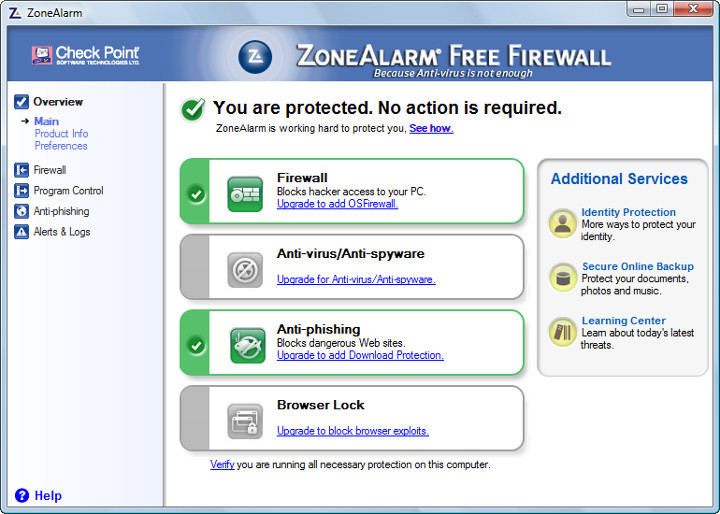
Task: Click the ZoneAlarm Z logo in header
Action: [255, 57]
